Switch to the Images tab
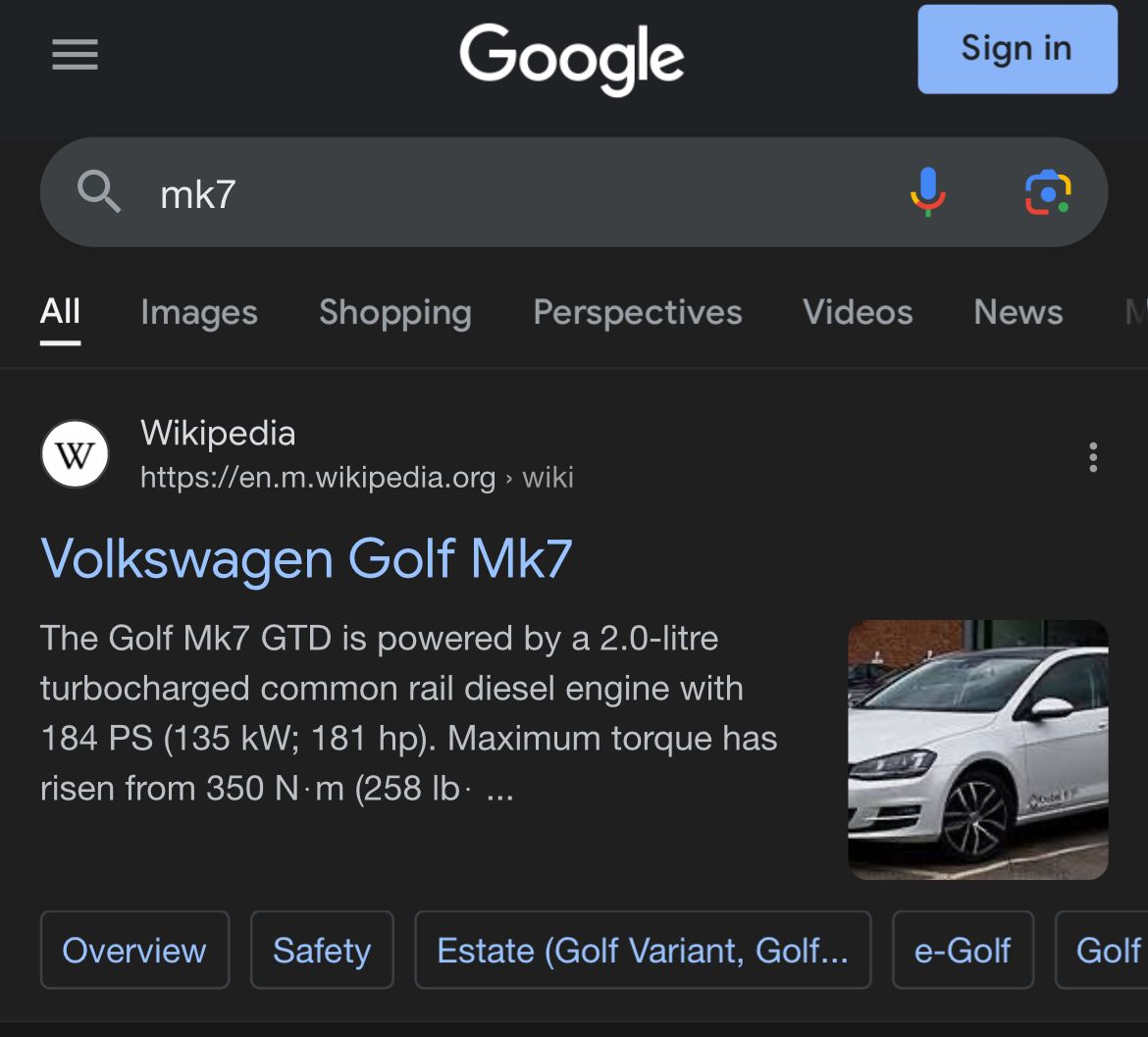 (199, 312)
